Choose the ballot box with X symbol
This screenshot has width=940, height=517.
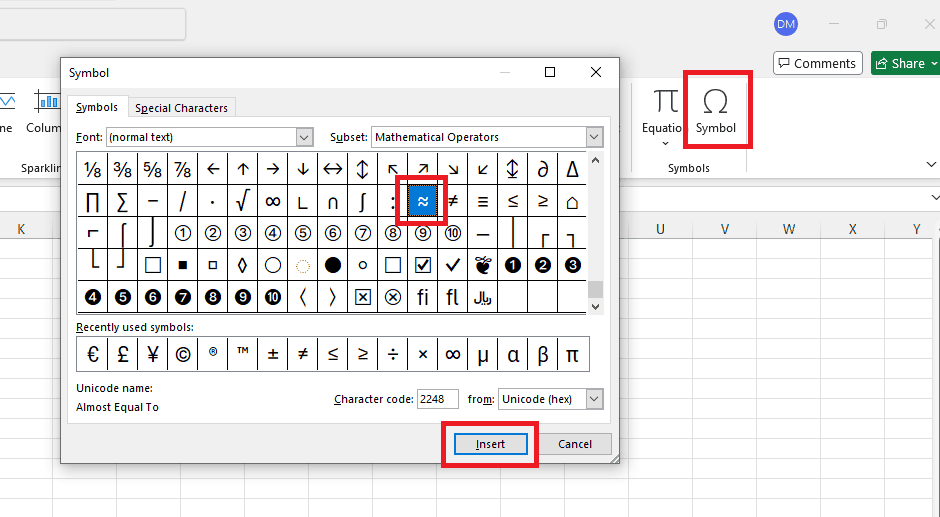(362, 297)
